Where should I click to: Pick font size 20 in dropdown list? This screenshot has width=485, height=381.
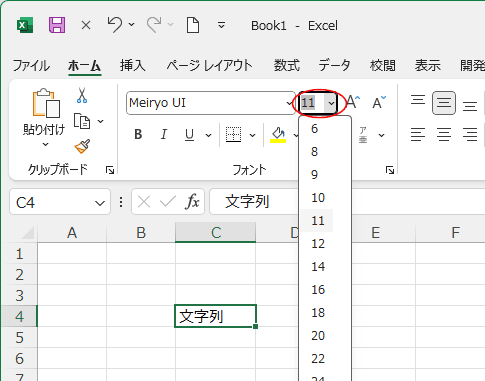(317, 336)
